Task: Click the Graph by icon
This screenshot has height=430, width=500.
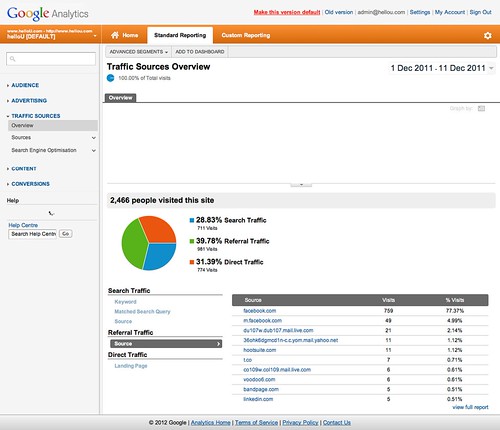Action: pyautogui.click(x=481, y=108)
